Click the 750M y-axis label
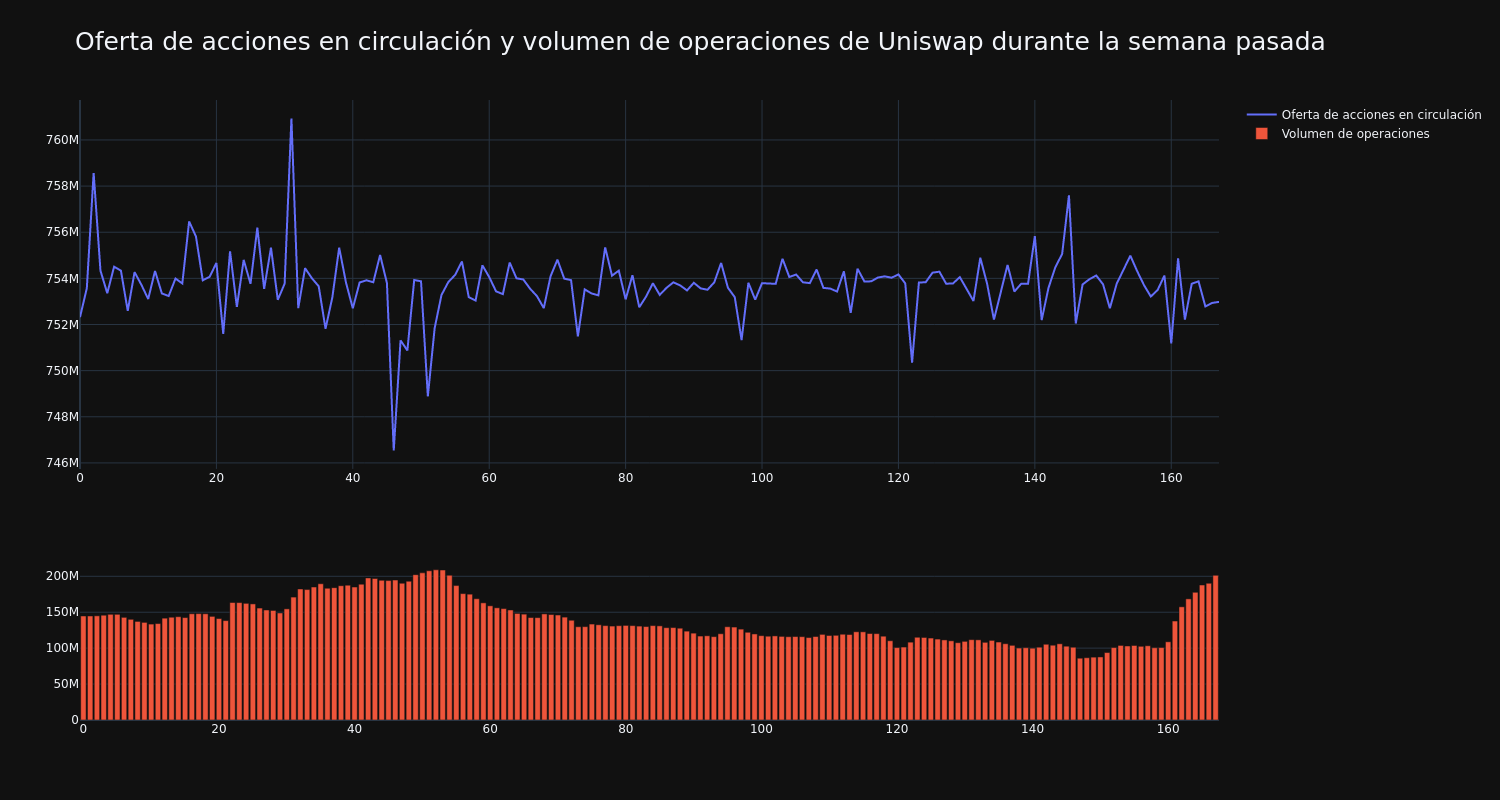 click(x=62, y=370)
